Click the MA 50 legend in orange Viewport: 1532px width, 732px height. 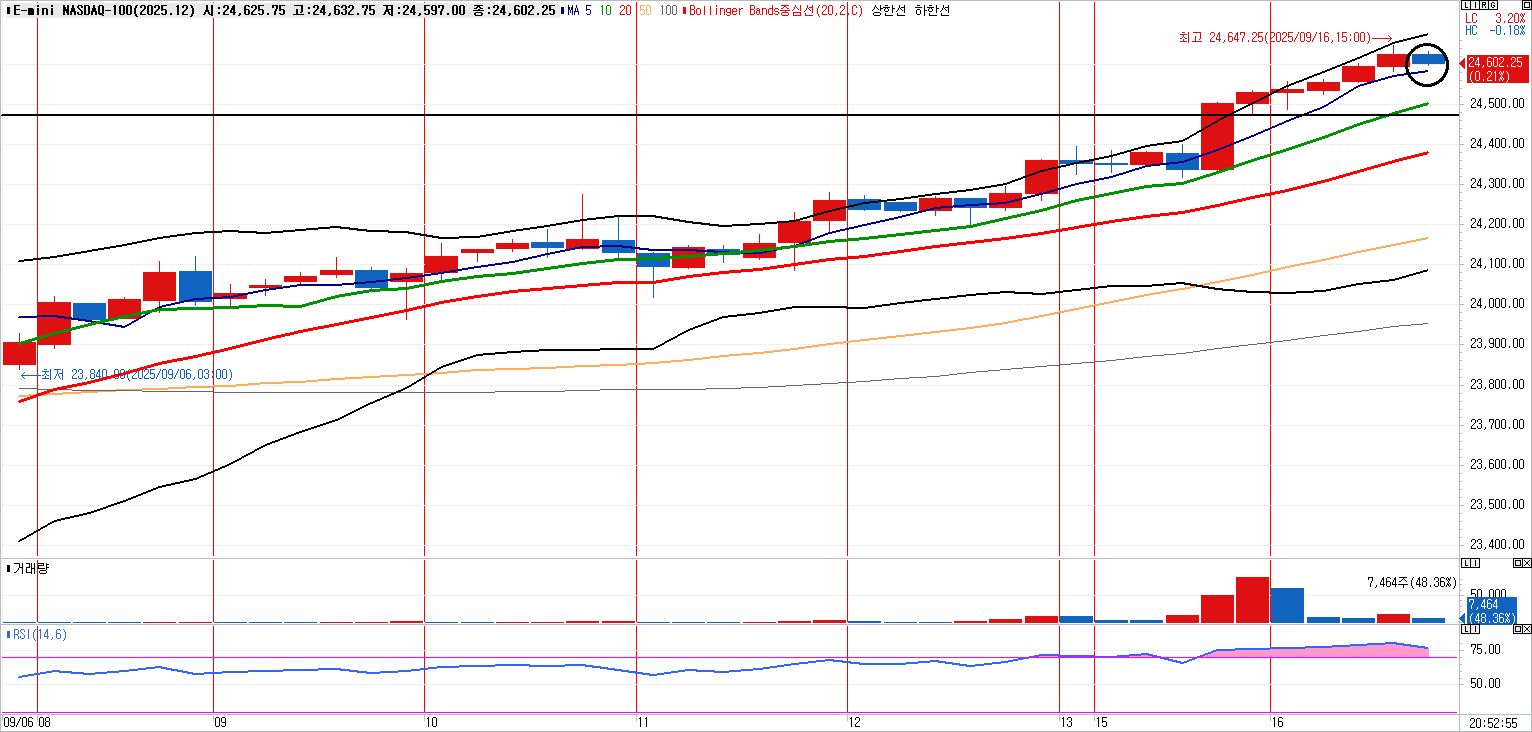(x=644, y=10)
